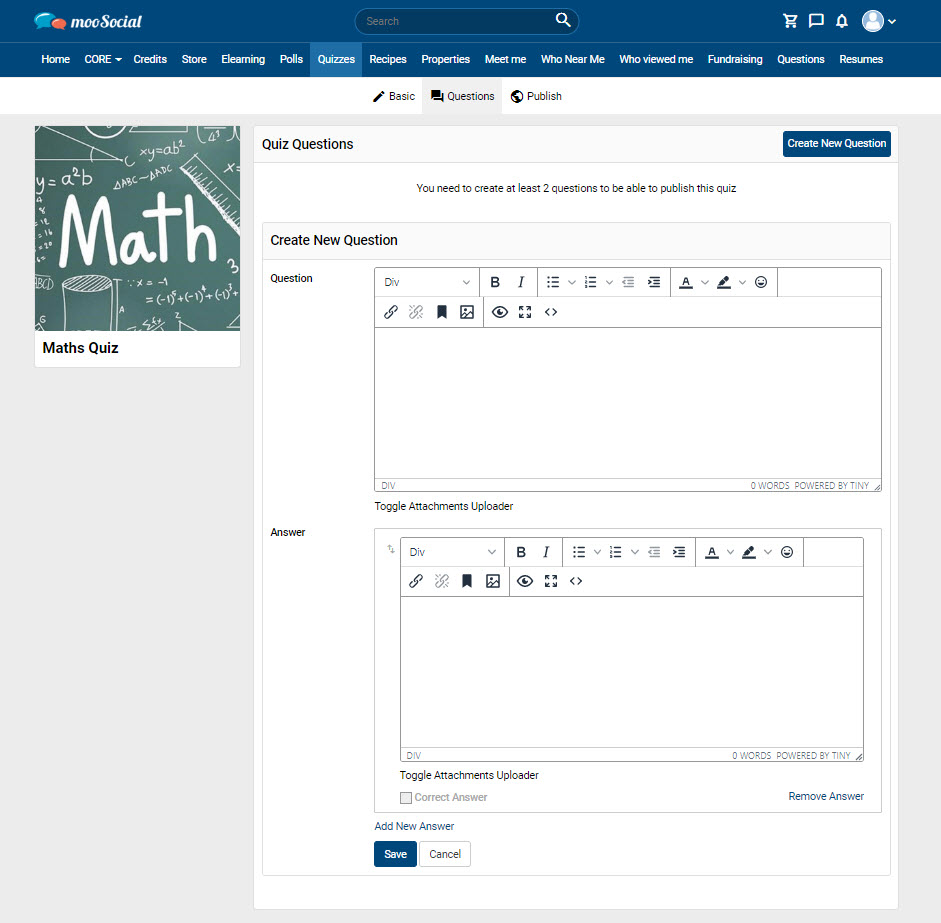
Task: Open the notifications bell icon
Action: tap(842, 21)
